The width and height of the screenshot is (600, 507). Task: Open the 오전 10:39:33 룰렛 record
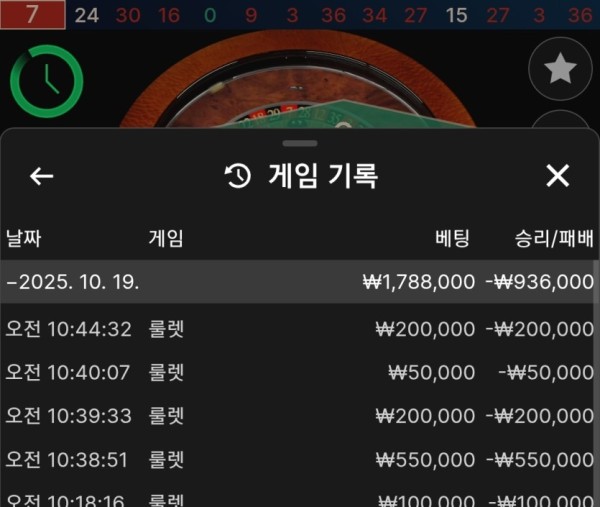[297, 416]
